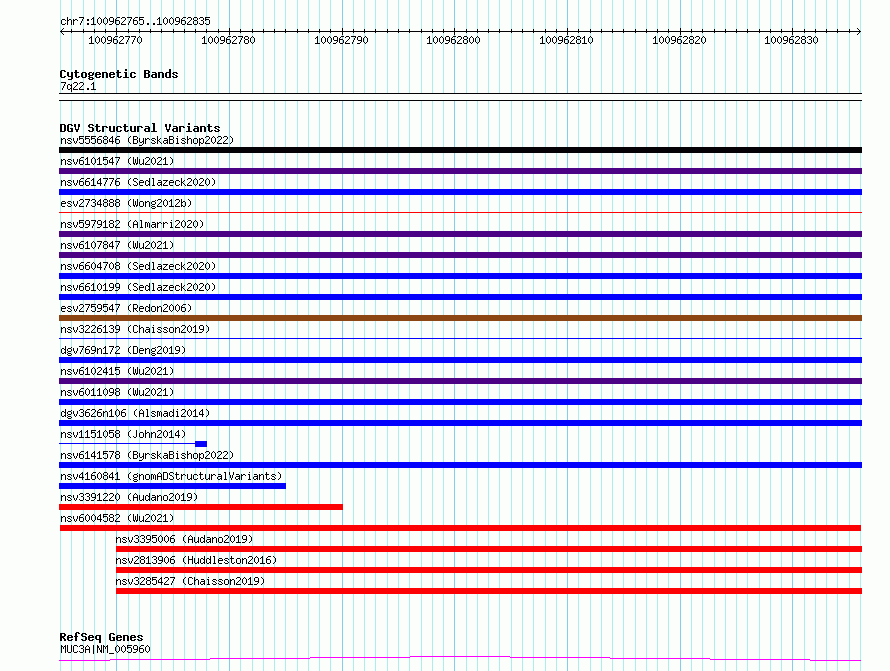
Task: Click the purple nsv6102415 variant bar
Action: pyautogui.click(x=460, y=381)
